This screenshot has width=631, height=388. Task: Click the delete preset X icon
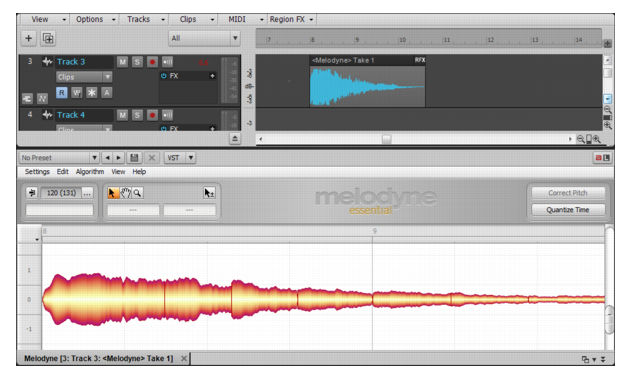click(x=152, y=158)
